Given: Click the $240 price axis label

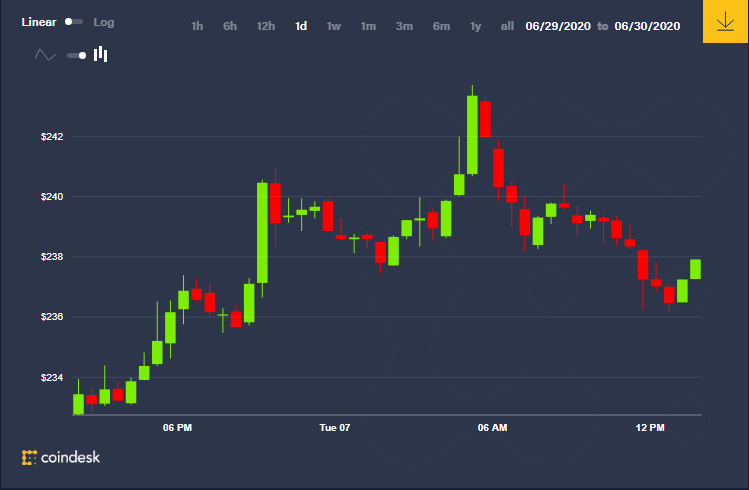Looking at the screenshot, I should coord(52,197).
